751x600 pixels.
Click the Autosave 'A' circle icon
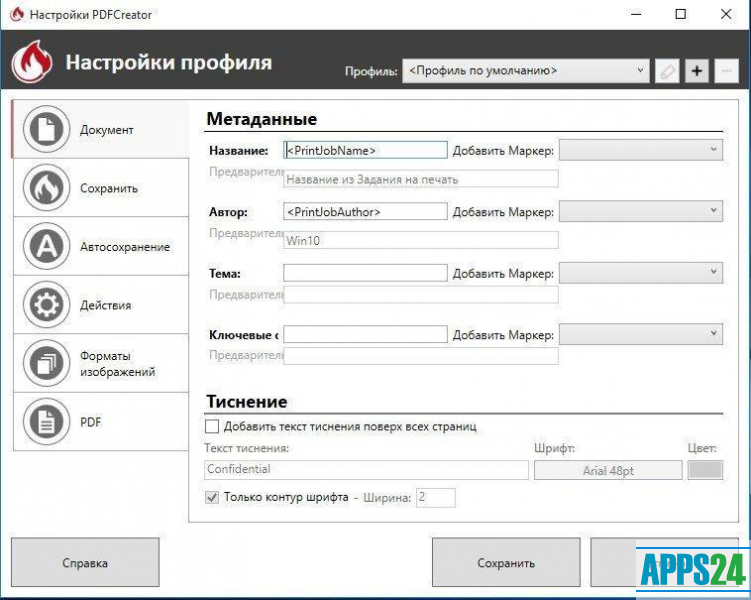46,246
